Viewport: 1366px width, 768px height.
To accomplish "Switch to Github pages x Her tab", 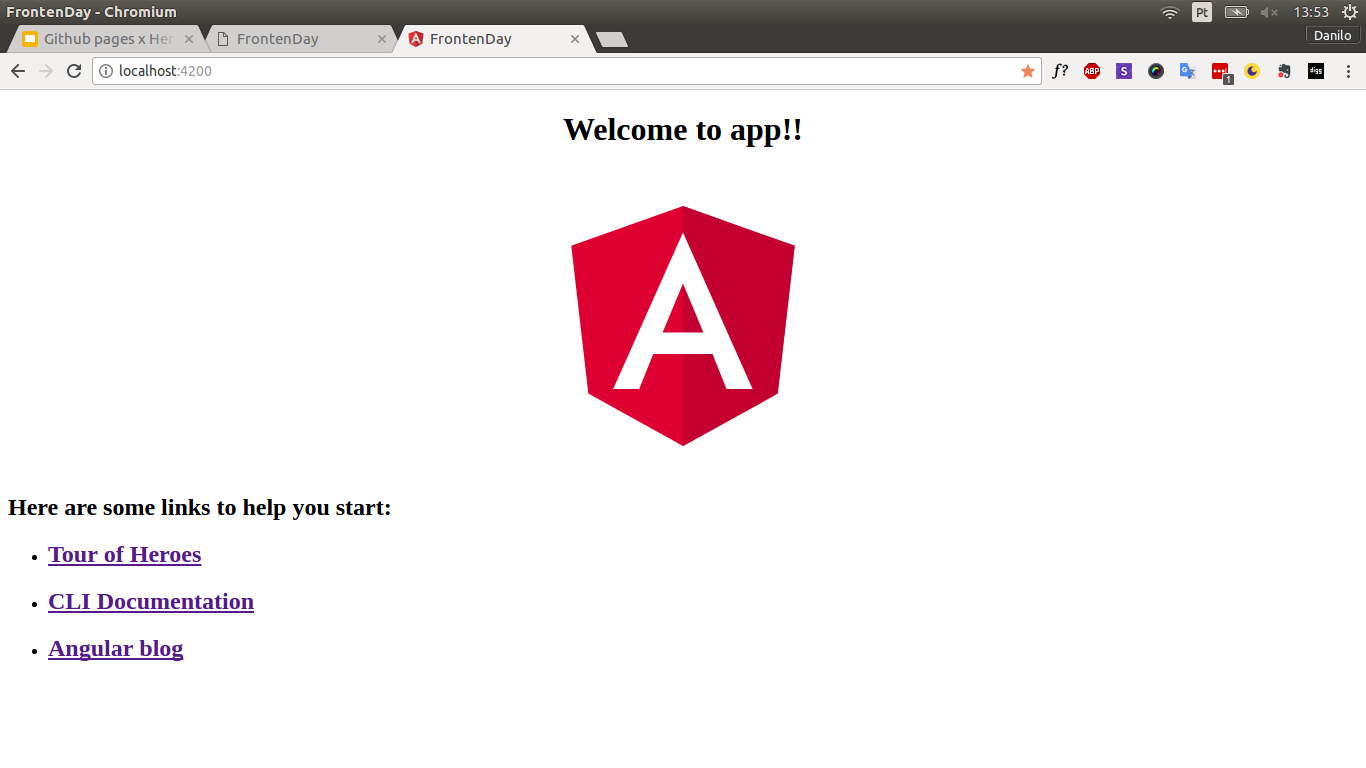I will pyautogui.click(x=107, y=39).
